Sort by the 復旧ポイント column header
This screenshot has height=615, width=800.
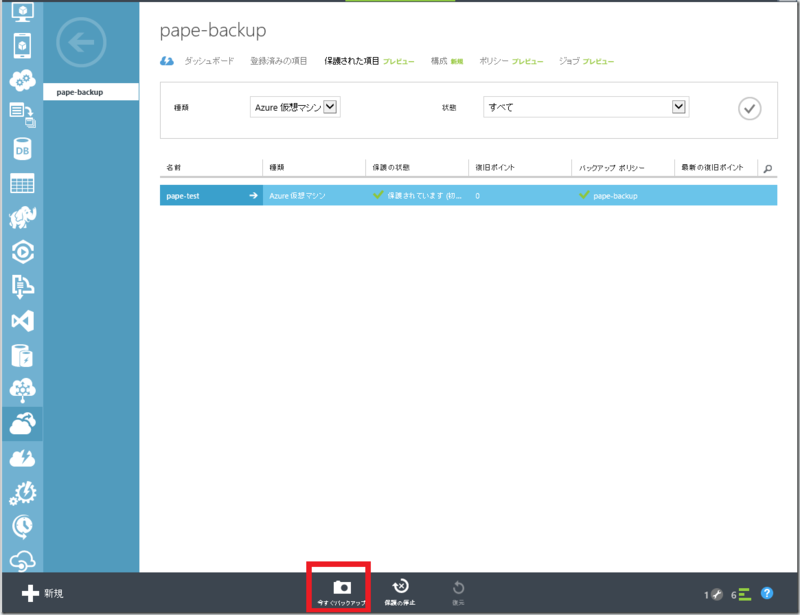[495, 167]
